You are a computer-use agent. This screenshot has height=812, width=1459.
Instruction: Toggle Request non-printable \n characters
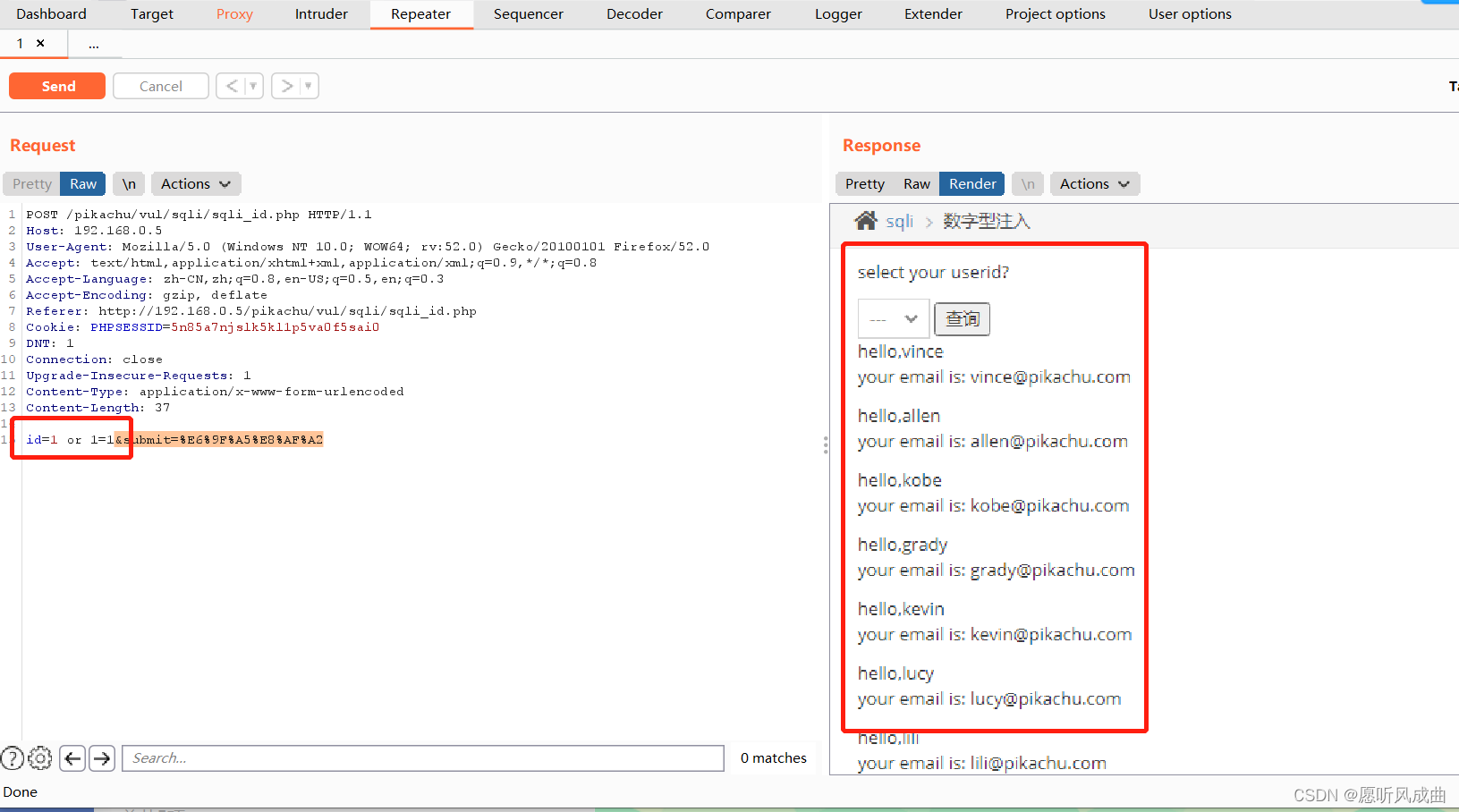pos(129,183)
